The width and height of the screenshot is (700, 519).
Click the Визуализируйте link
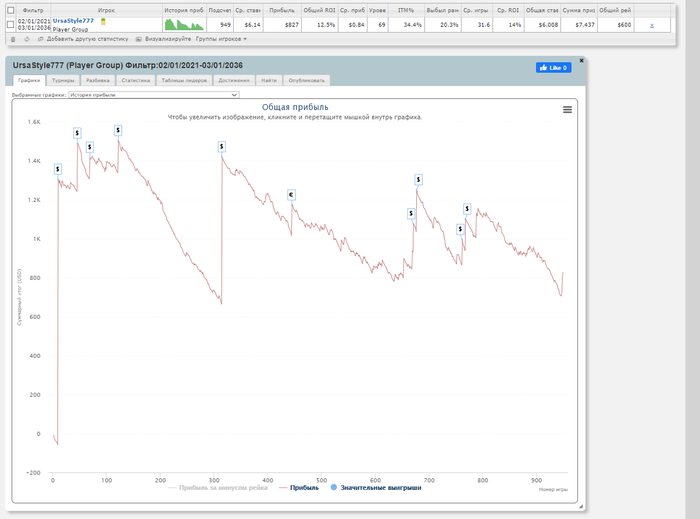[168, 39]
